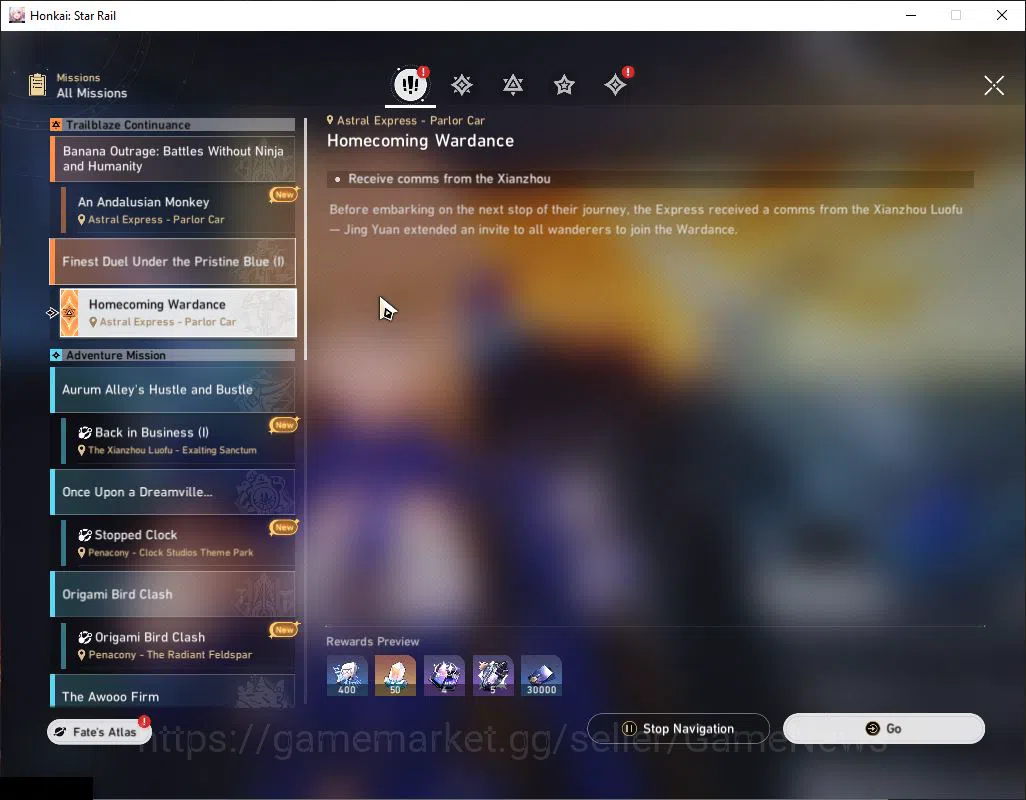
Task: View the 50 reward item
Action: point(395,676)
